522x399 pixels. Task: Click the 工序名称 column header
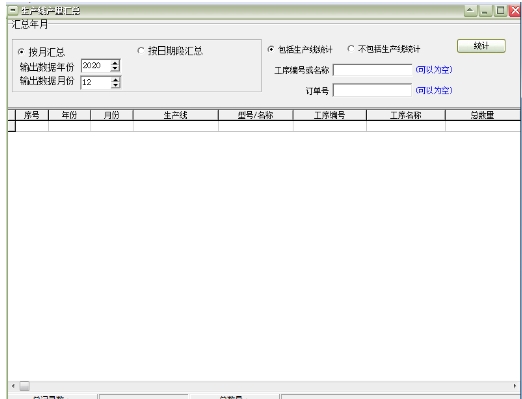point(406,115)
